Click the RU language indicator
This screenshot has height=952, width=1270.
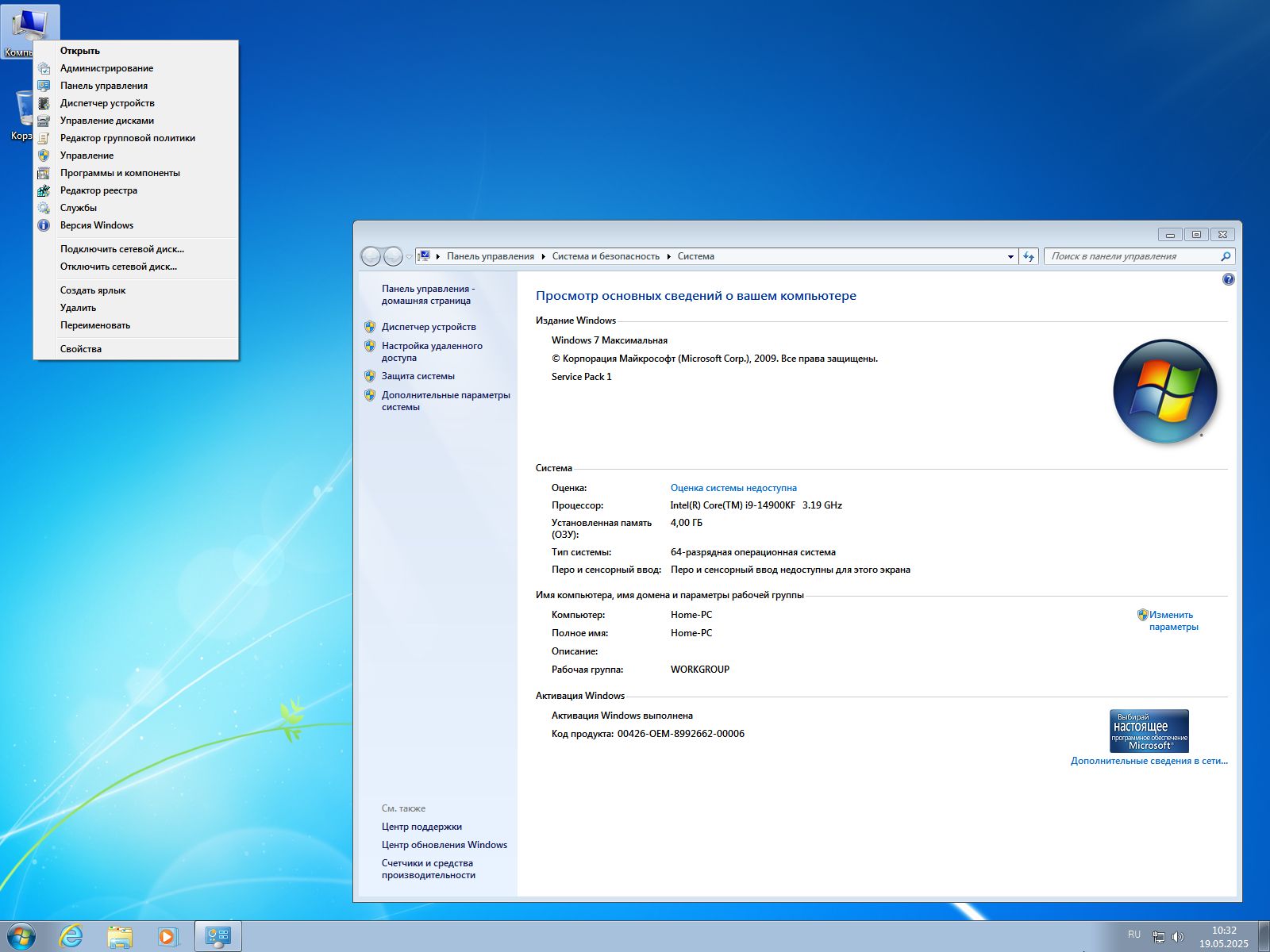click(x=1134, y=935)
